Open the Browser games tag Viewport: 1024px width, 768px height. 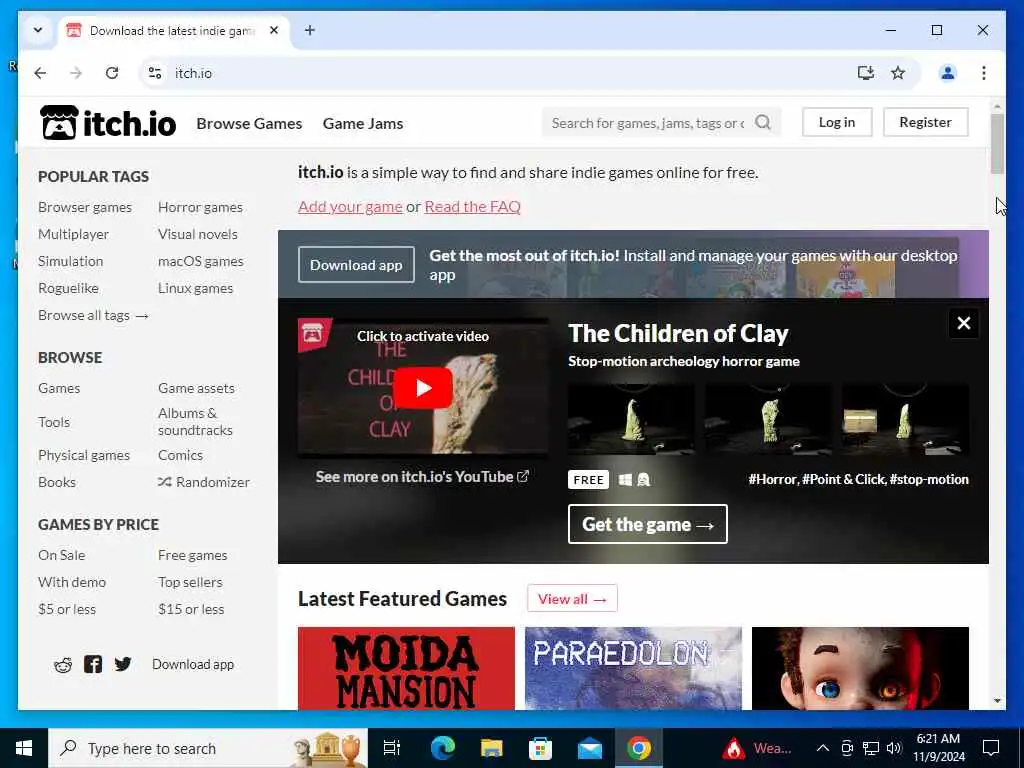85,207
